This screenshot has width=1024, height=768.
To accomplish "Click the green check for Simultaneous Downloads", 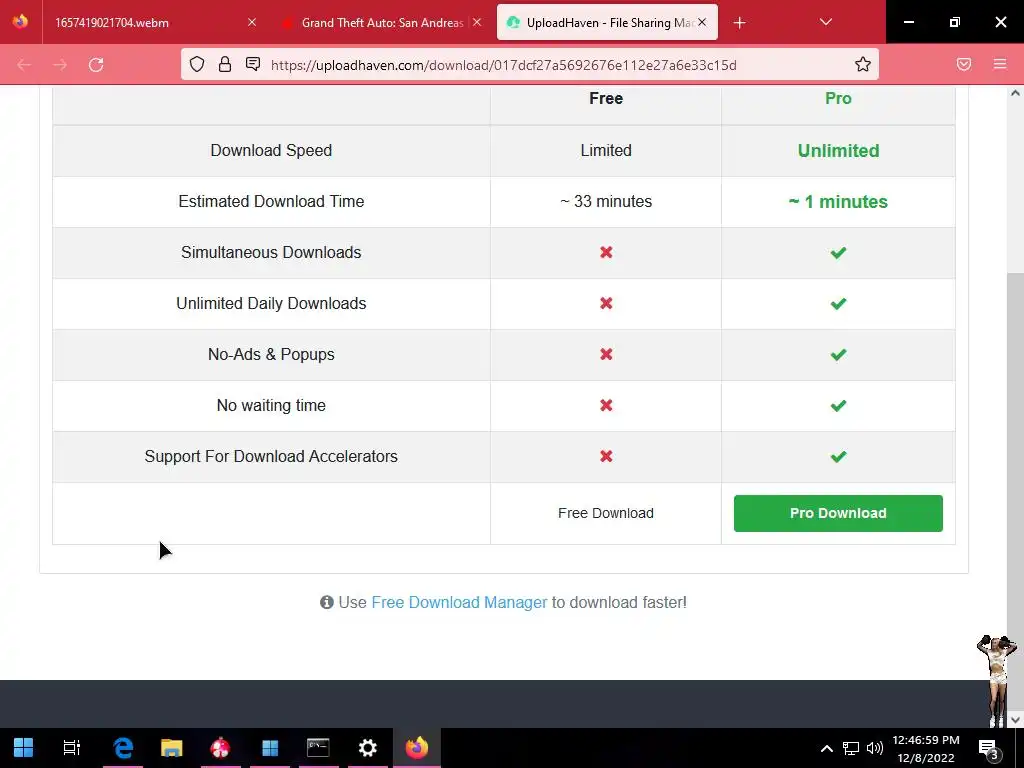I will pyautogui.click(x=839, y=253).
